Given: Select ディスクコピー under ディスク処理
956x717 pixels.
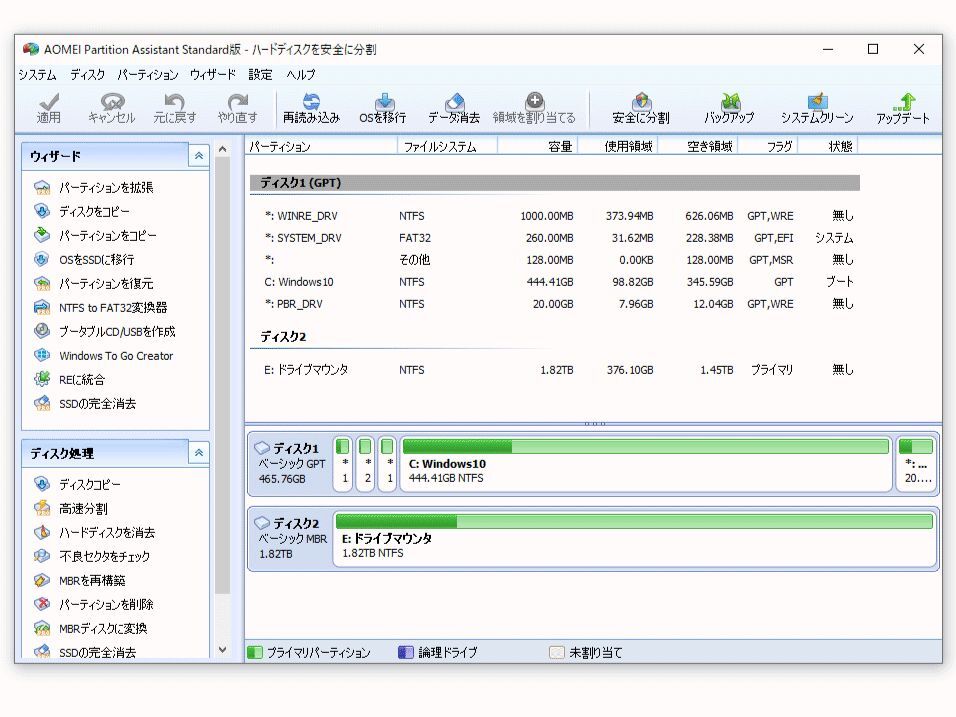Looking at the screenshot, I should pos(77,485).
